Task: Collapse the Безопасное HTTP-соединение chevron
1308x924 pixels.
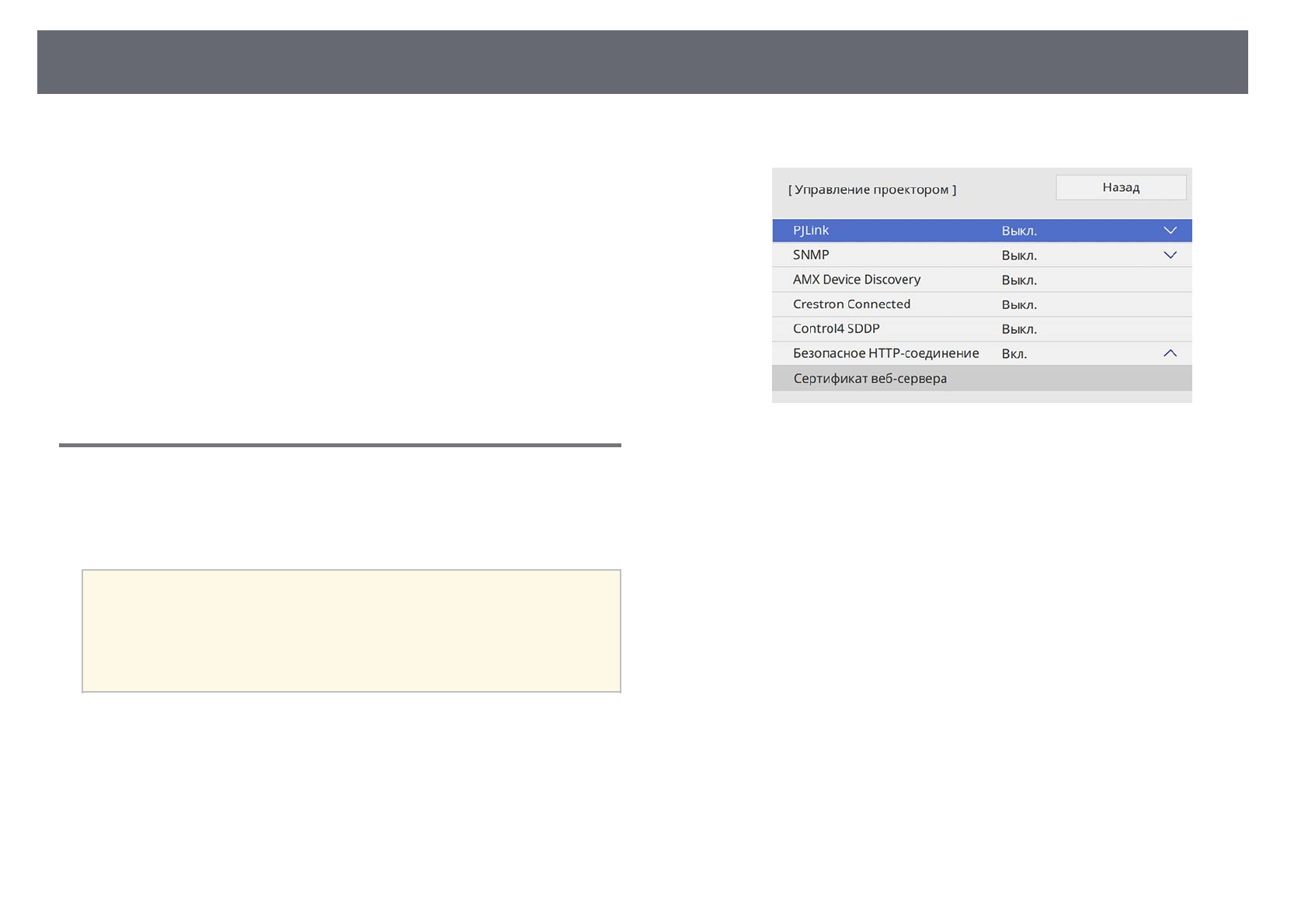Action: click(x=1170, y=353)
